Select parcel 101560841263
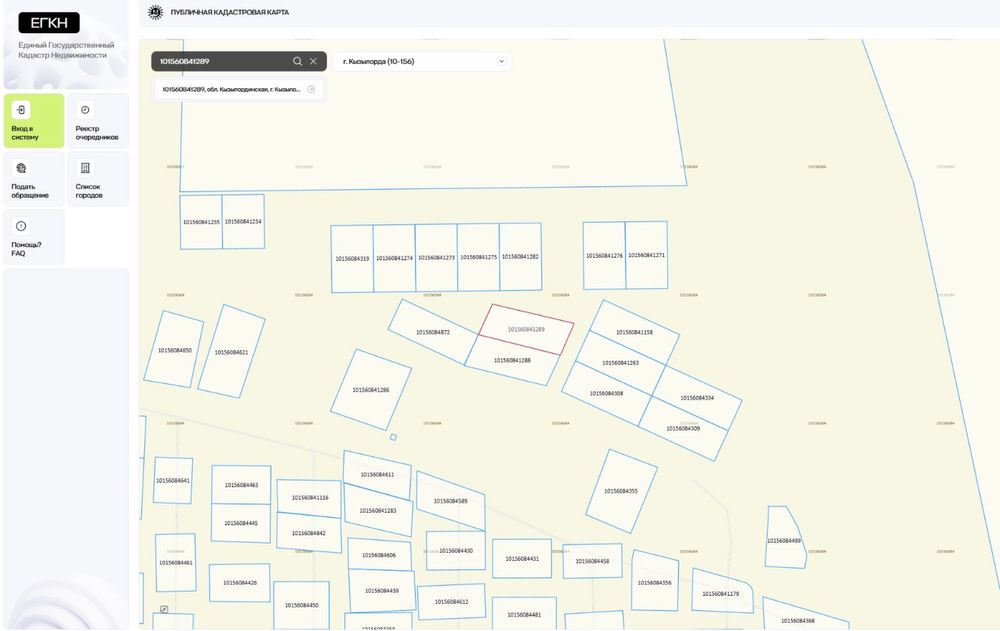 coord(621,363)
